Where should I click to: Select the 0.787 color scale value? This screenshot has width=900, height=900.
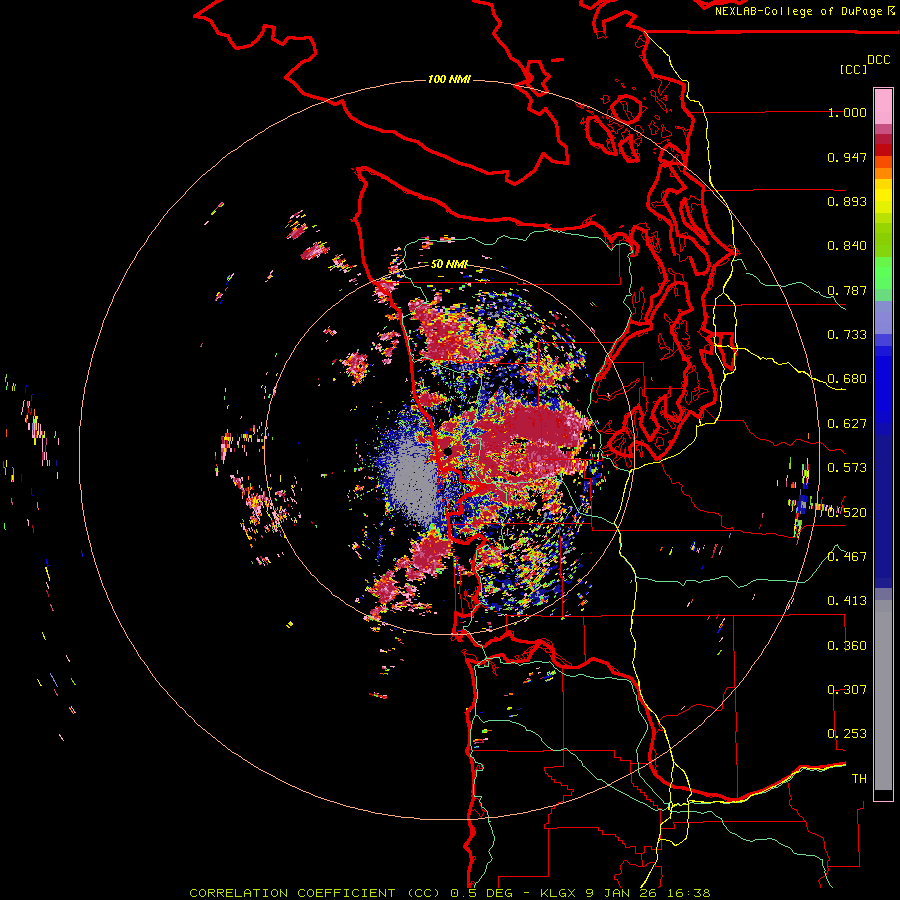(847, 290)
